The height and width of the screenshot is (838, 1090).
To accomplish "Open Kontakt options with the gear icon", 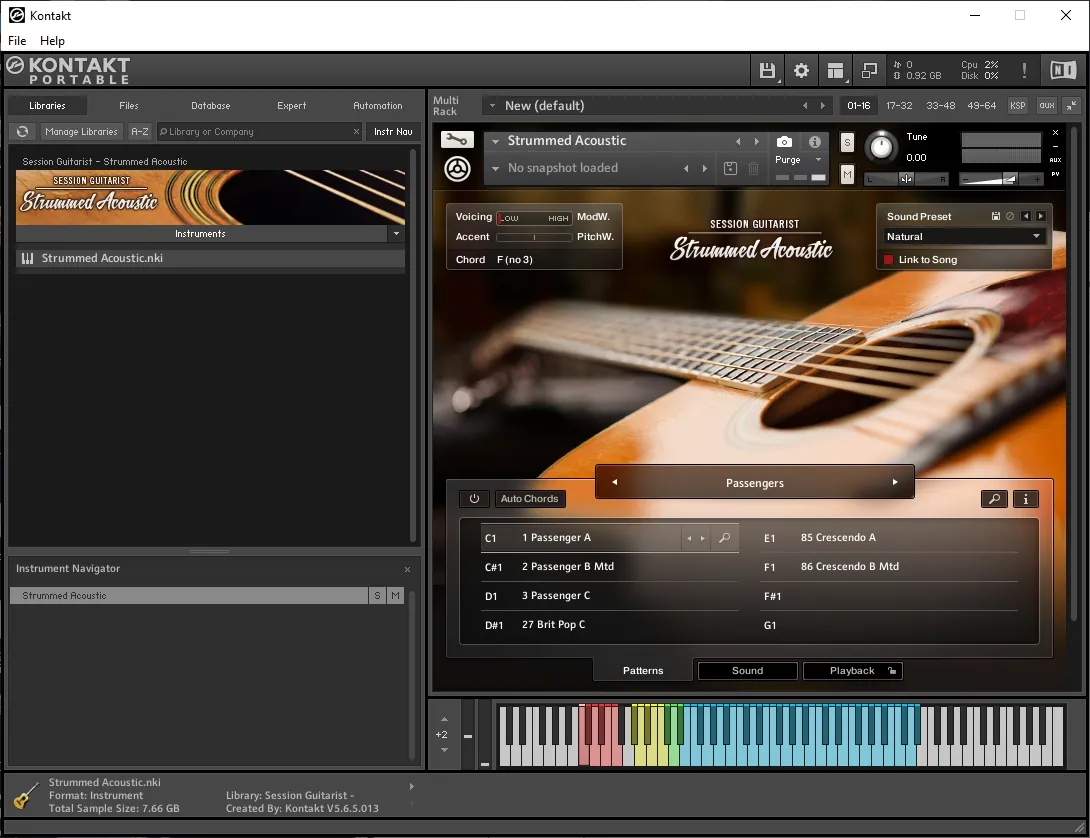I will pyautogui.click(x=800, y=70).
